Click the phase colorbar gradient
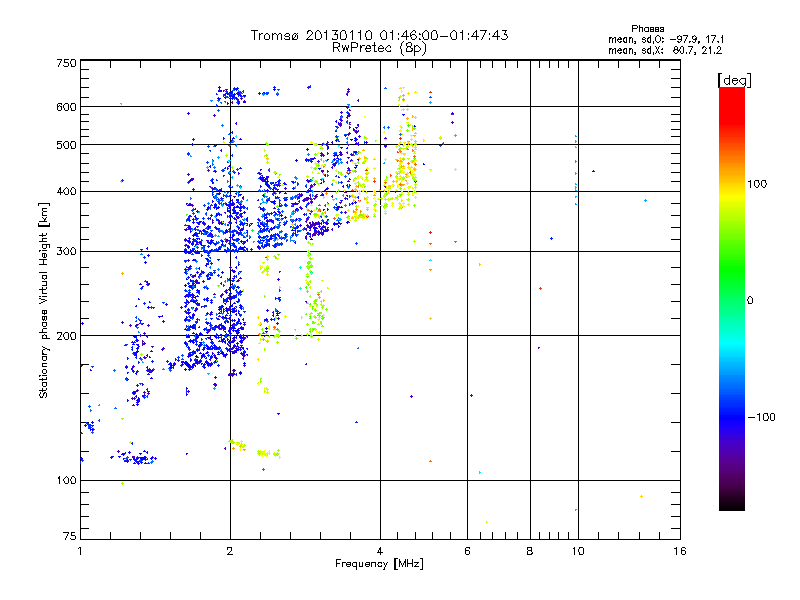The image size is (800, 600). pyautogui.click(x=732, y=299)
